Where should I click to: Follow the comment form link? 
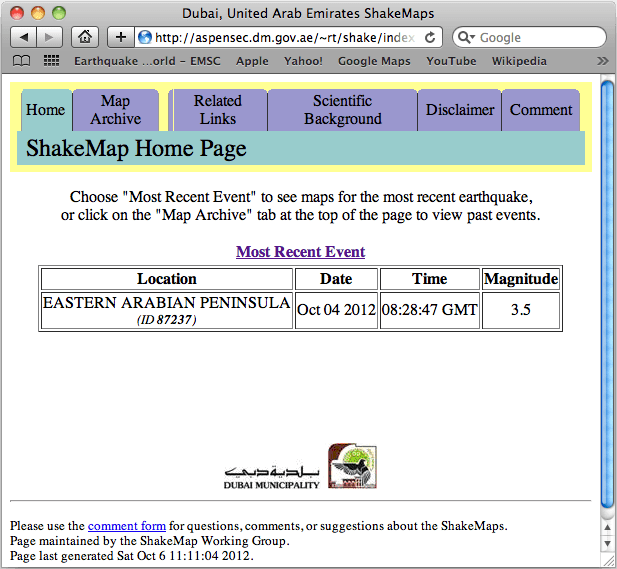pos(127,526)
